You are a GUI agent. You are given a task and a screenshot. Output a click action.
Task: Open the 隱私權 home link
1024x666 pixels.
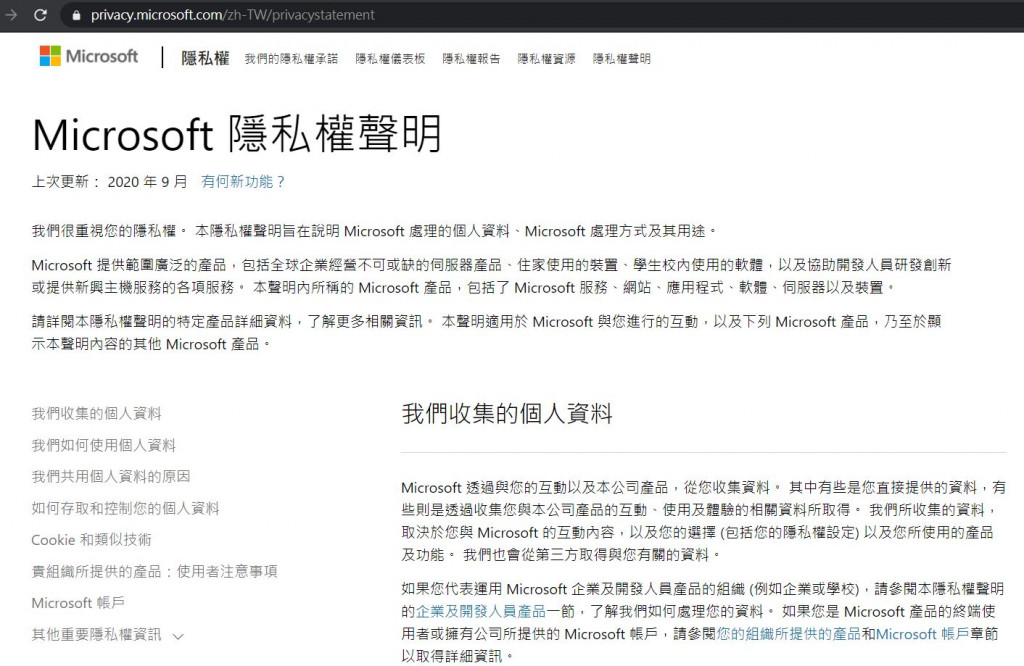205,58
